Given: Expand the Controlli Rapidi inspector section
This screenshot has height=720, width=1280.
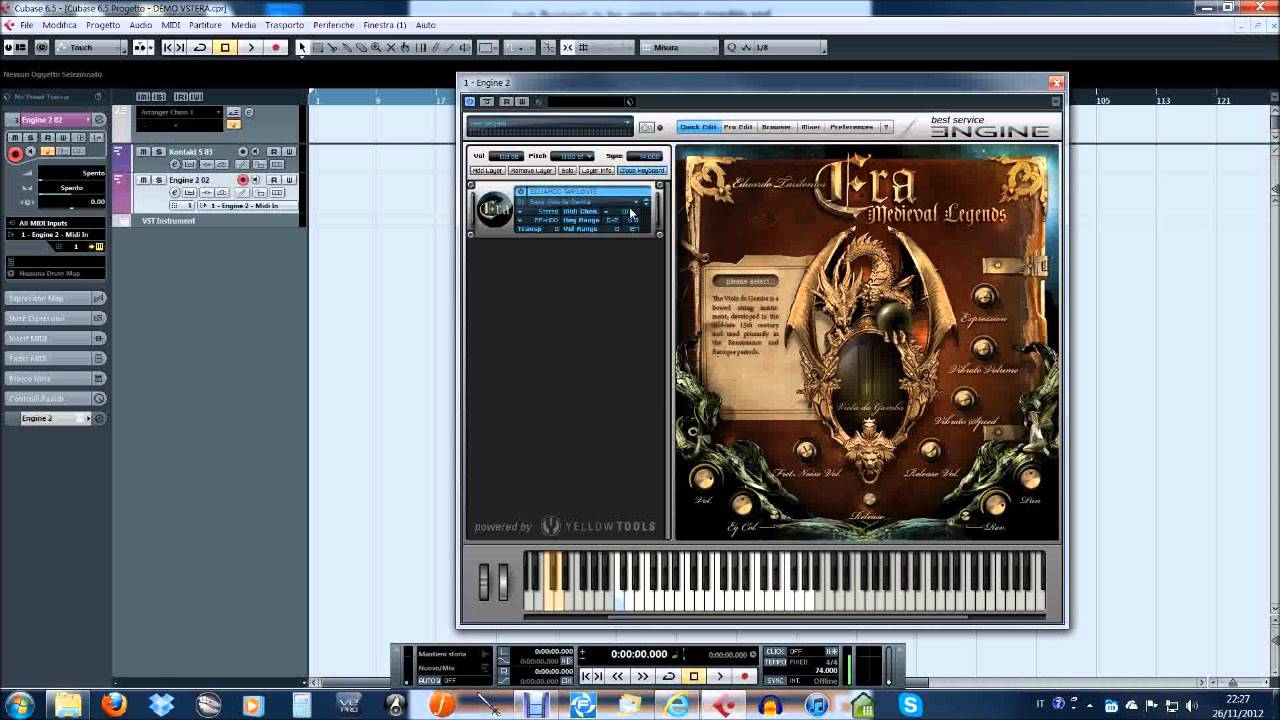Looking at the screenshot, I should coord(56,398).
